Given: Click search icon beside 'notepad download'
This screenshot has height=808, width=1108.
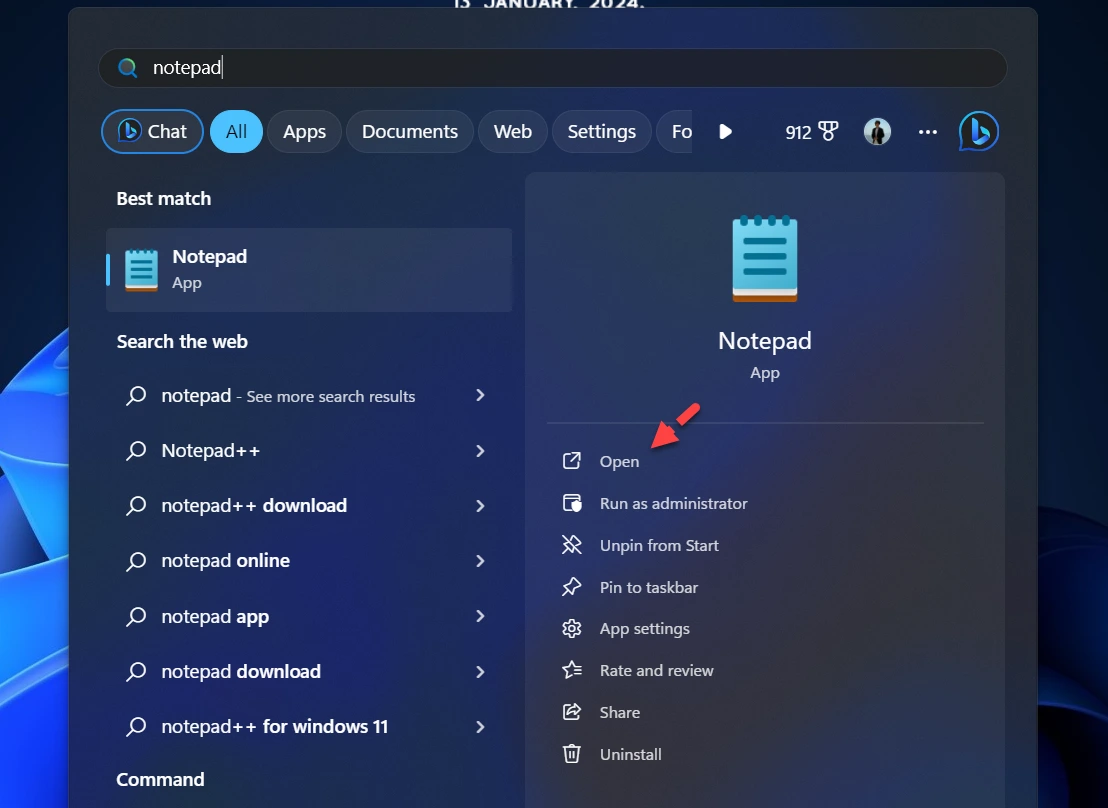Looking at the screenshot, I should tap(136, 672).
